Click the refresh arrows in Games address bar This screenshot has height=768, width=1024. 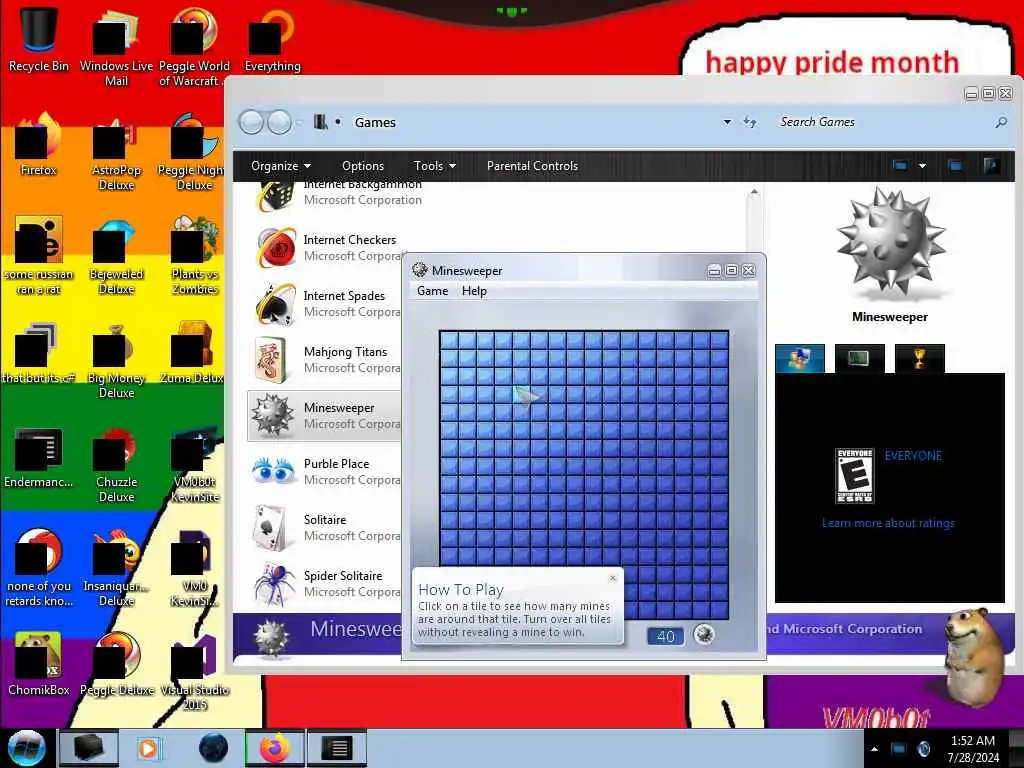[750, 122]
